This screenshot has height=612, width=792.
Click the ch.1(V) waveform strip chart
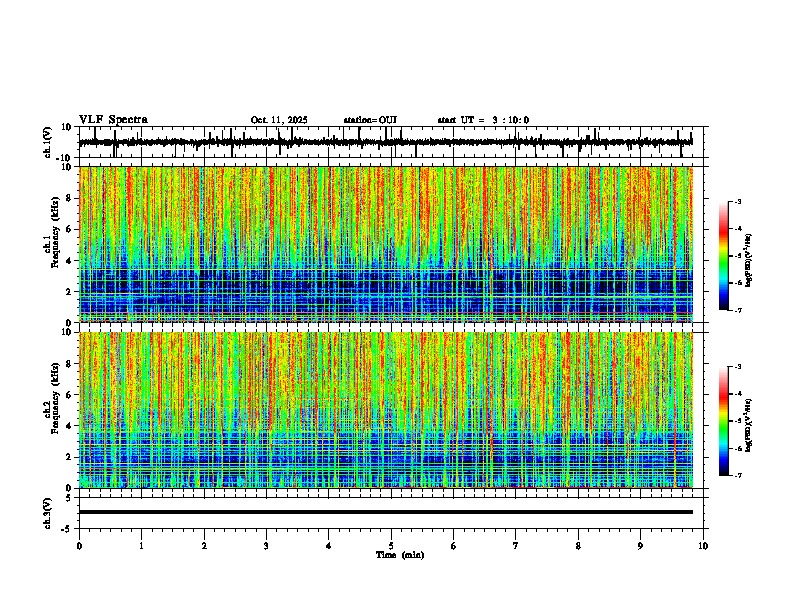pyautogui.click(x=391, y=142)
